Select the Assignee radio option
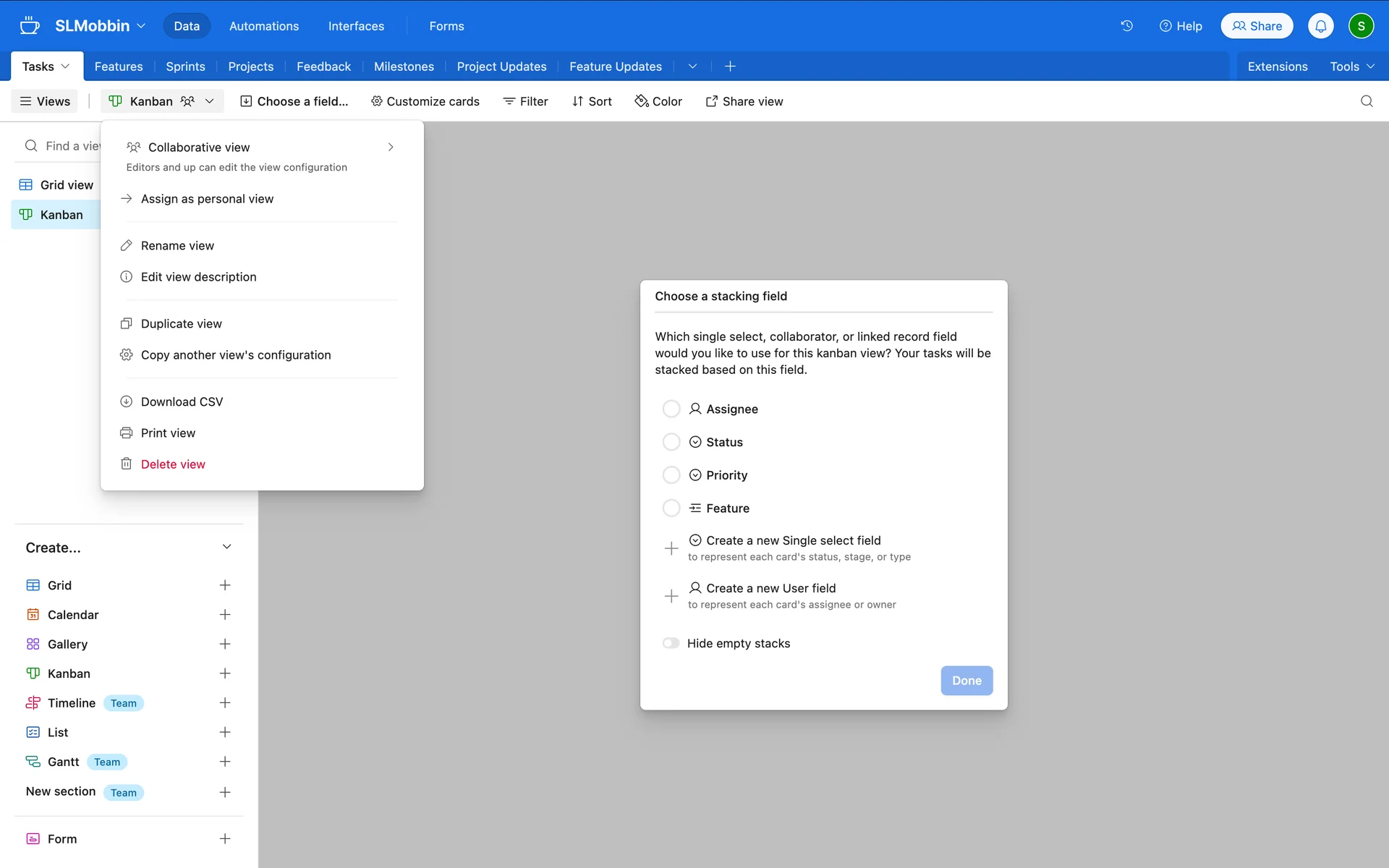 pyautogui.click(x=671, y=409)
